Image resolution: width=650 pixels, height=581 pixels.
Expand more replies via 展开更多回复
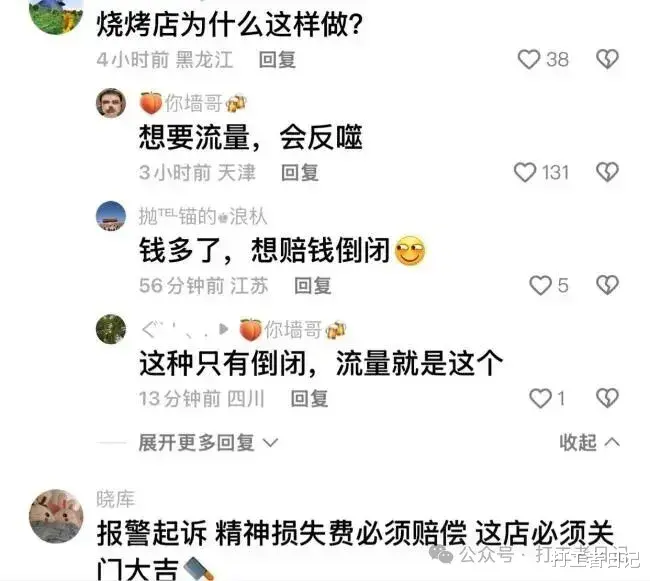(208, 443)
